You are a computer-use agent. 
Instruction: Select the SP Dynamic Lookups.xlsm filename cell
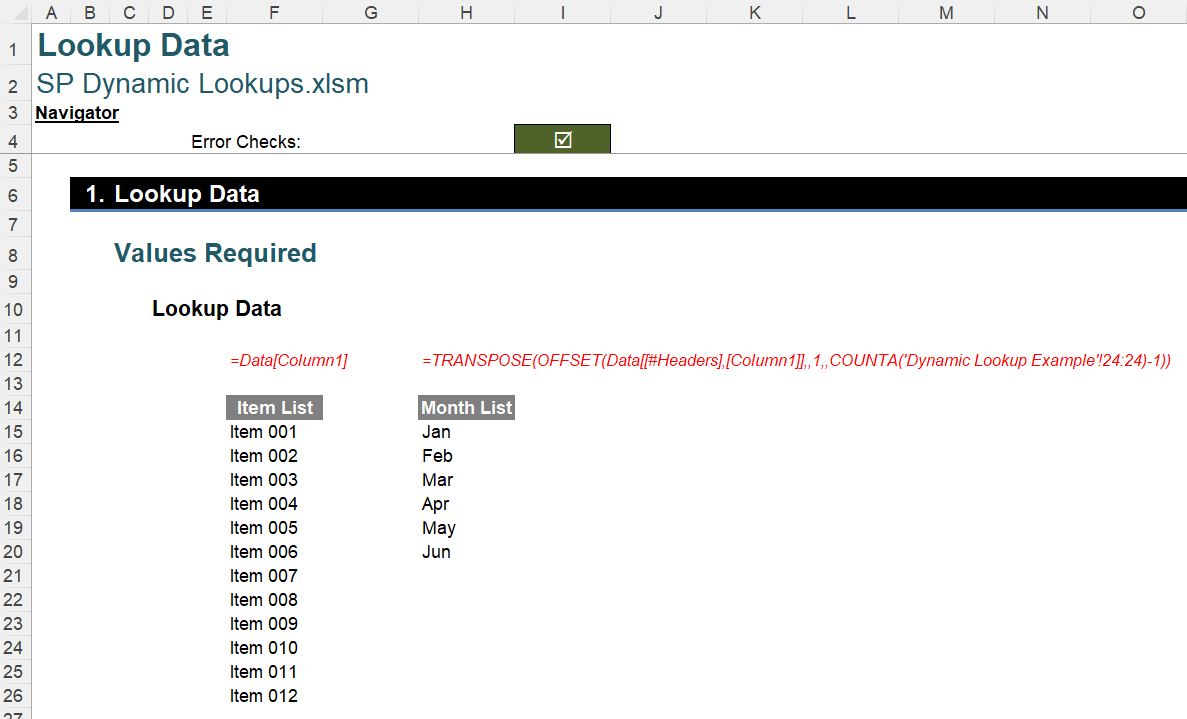[x=202, y=84]
